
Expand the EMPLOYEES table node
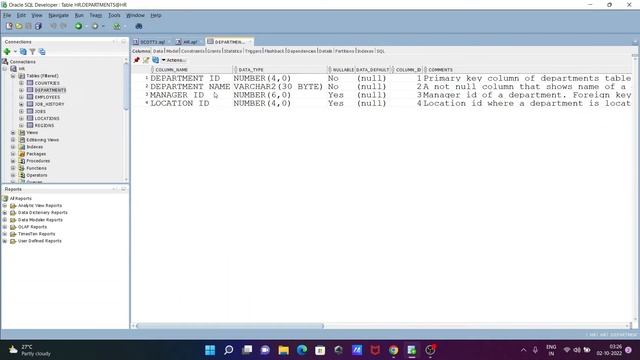point(21,97)
